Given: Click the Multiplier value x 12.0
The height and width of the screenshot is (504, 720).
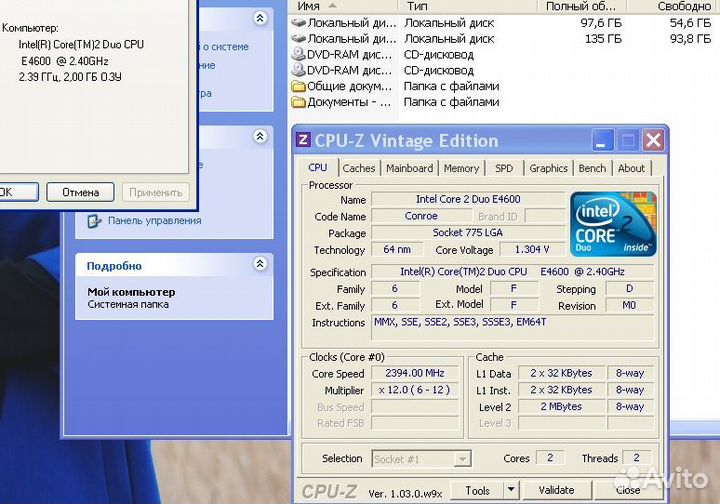Looking at the screenshot, I should [x=415, y=390].
